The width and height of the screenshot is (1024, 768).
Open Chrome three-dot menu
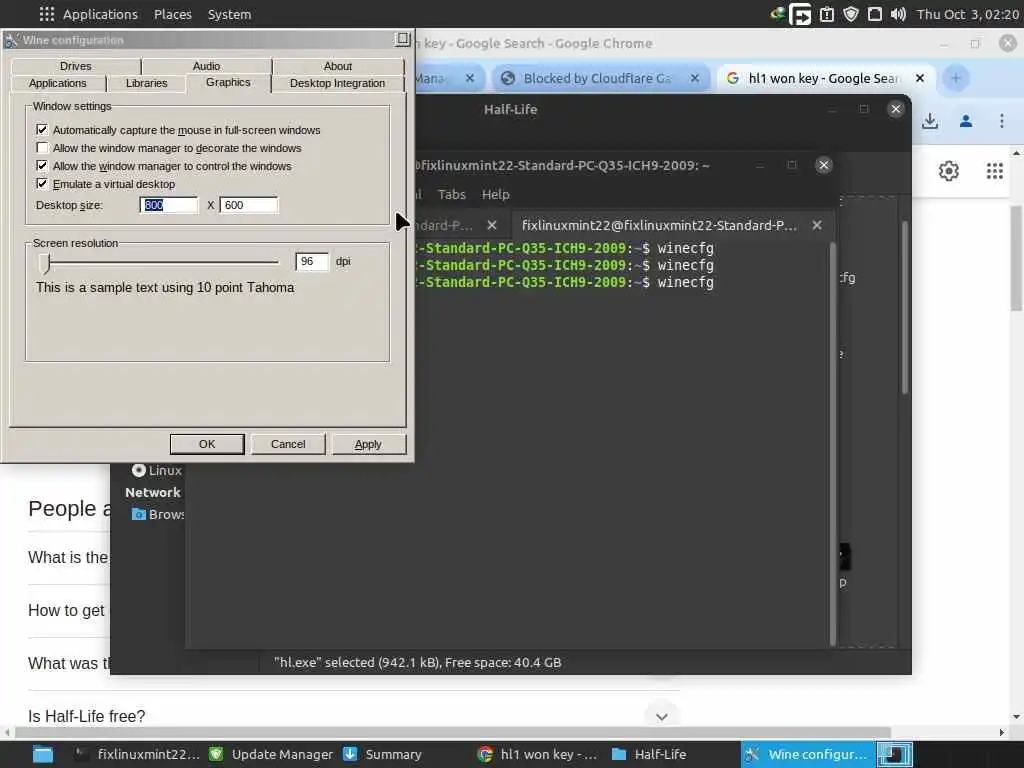[x=1001, y=121]
